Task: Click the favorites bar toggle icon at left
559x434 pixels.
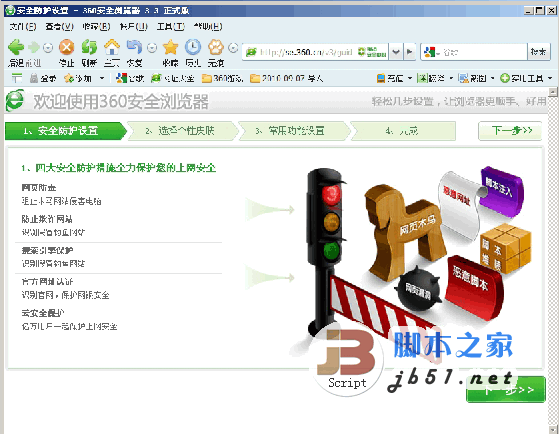Action: click(x=17, y=78)
